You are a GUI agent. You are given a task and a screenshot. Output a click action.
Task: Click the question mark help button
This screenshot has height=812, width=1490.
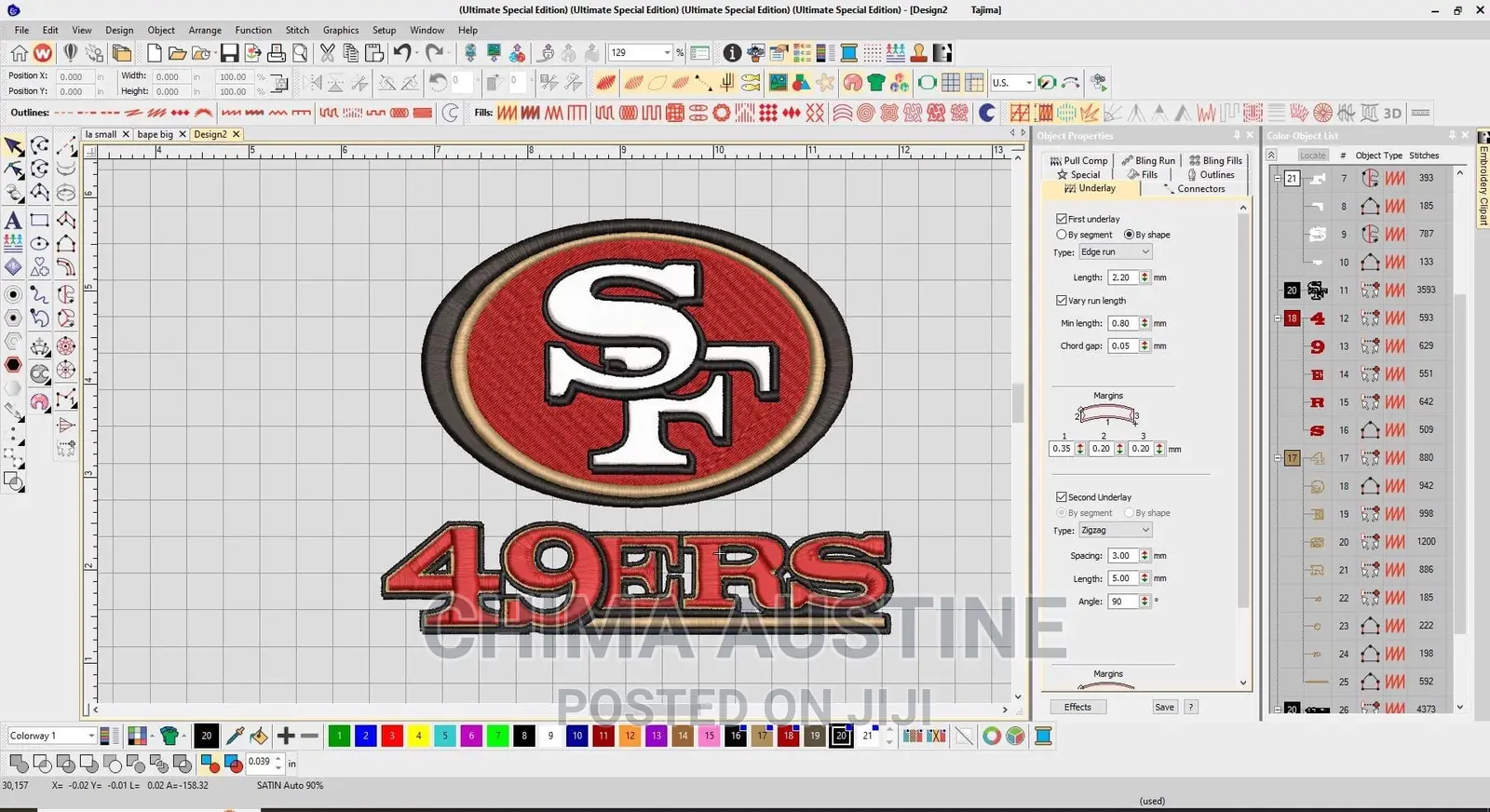(1190, 707)
